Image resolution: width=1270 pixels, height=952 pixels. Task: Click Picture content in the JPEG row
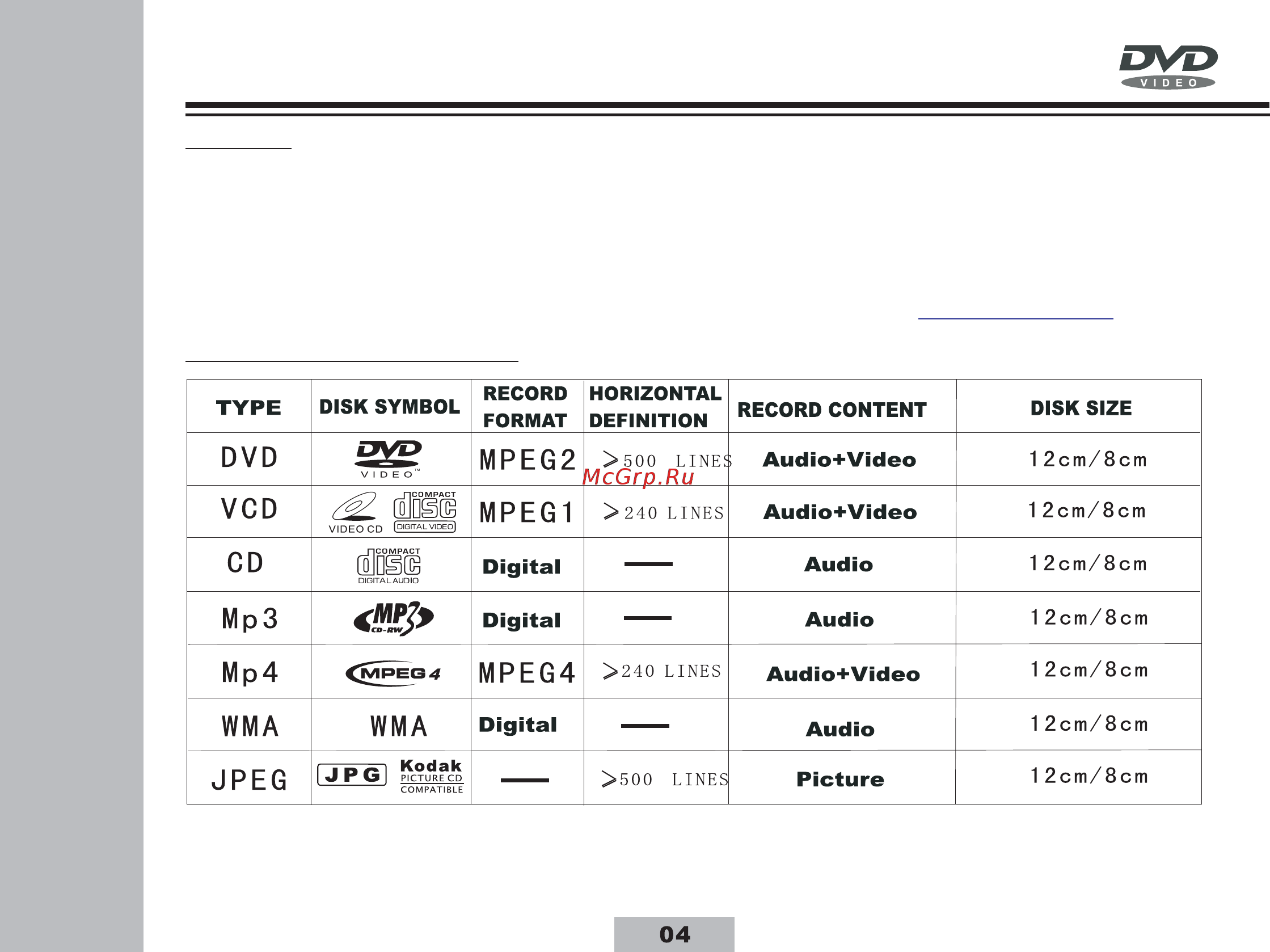(x=841, y=779)
